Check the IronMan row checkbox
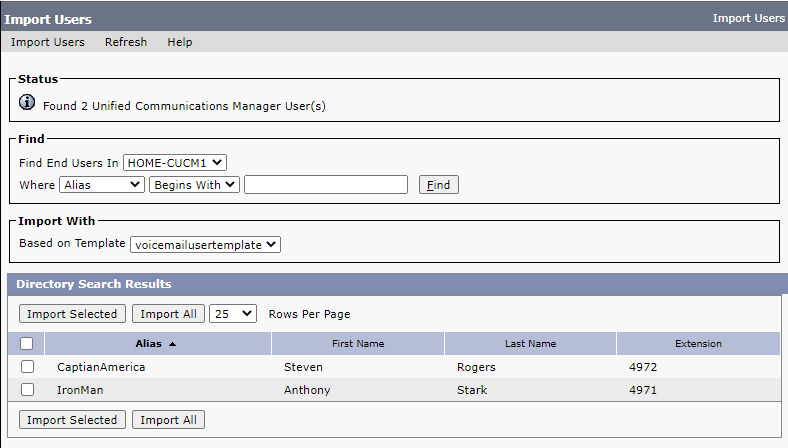788x448 pixels. pyautogui.click(x=28, y=390)
